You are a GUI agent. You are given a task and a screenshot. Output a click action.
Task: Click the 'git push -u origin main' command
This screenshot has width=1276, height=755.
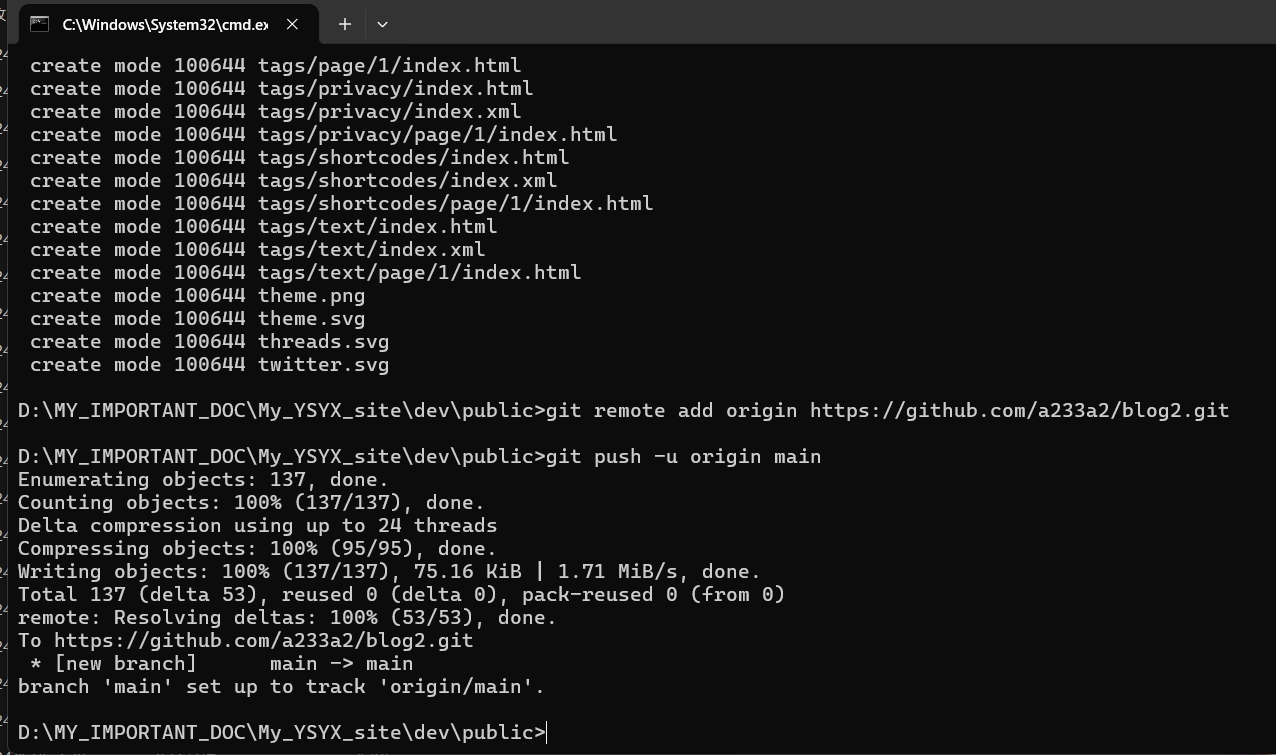coord(683,457)
